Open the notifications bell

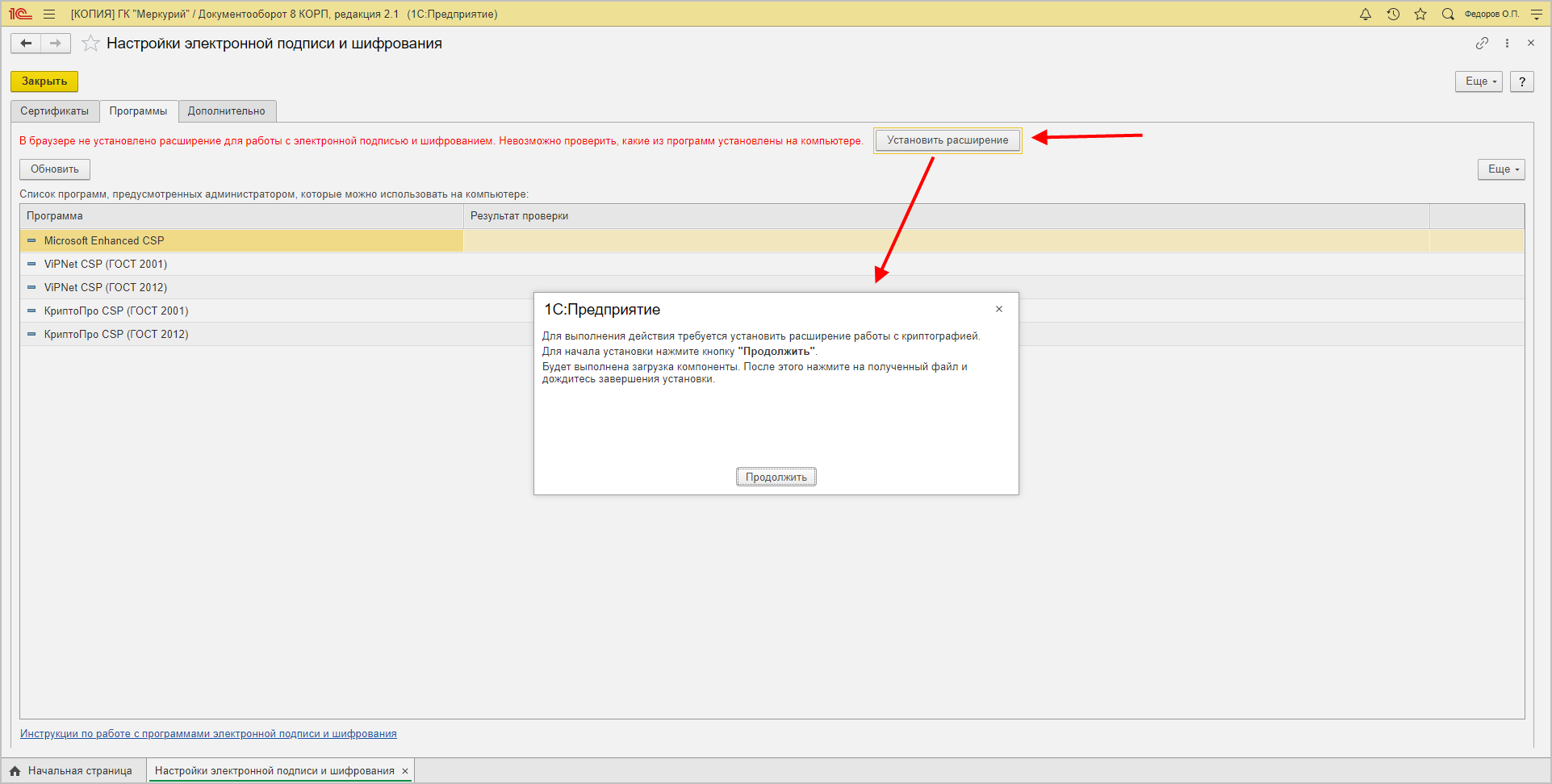pos(1366,14)
